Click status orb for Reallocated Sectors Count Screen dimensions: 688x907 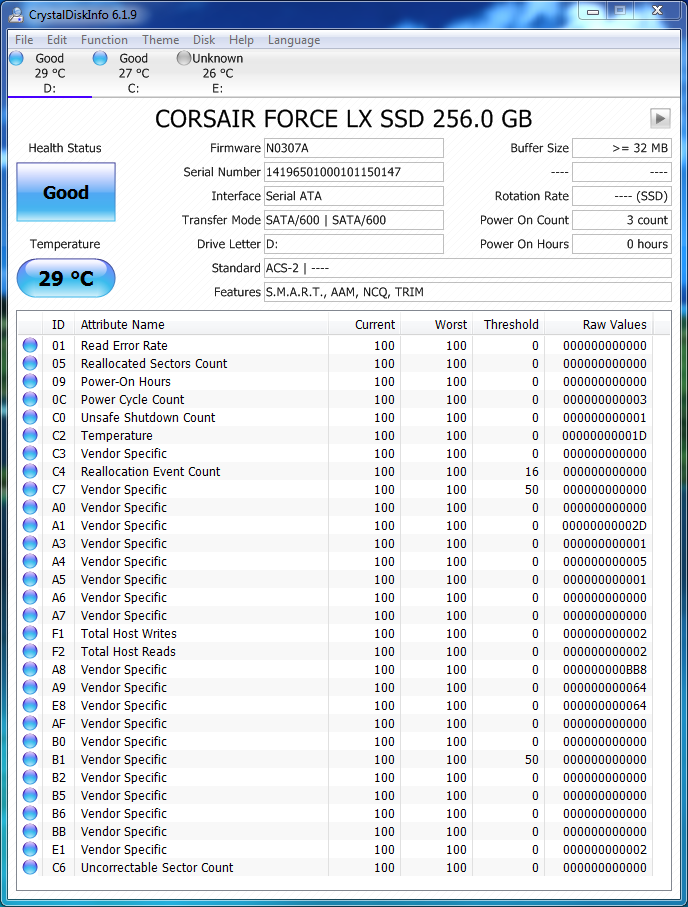tap(30, 364)
